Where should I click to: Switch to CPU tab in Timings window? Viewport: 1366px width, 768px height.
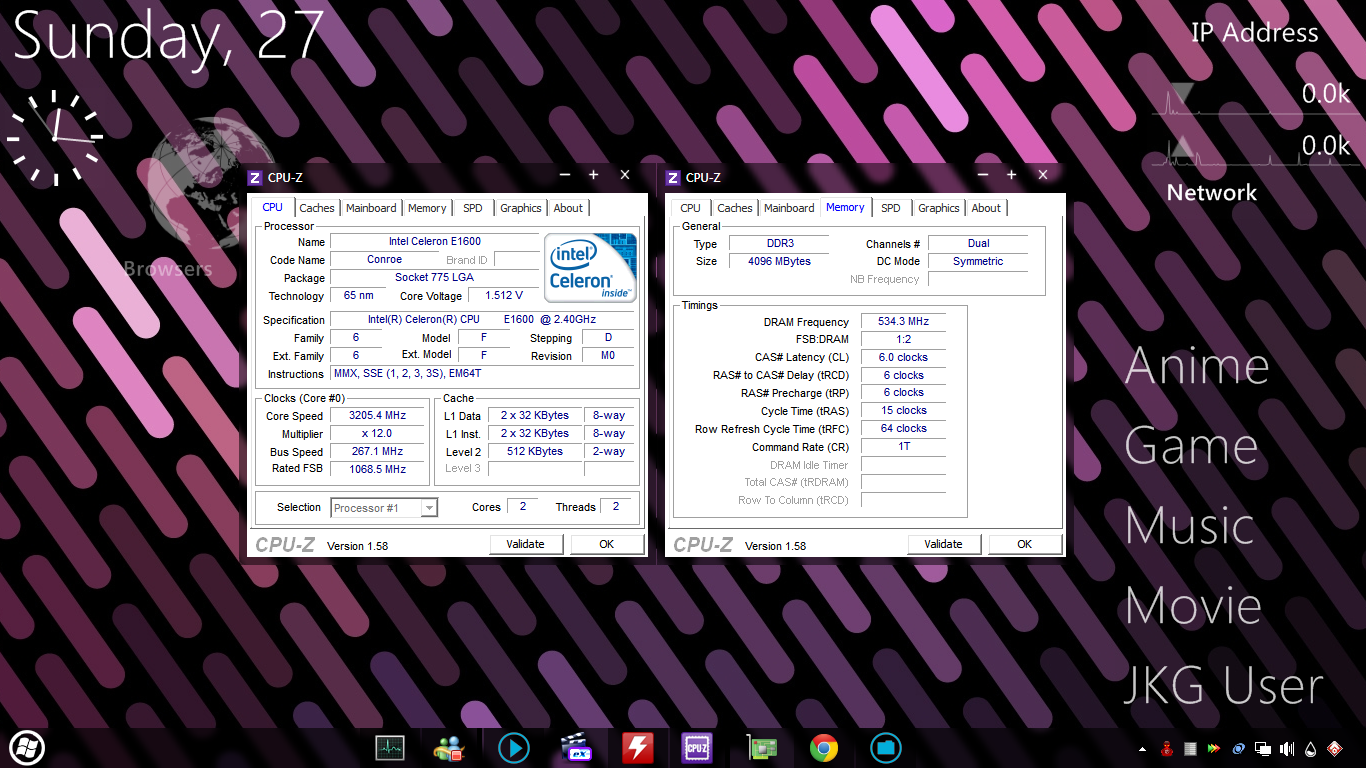coord(690,208)
